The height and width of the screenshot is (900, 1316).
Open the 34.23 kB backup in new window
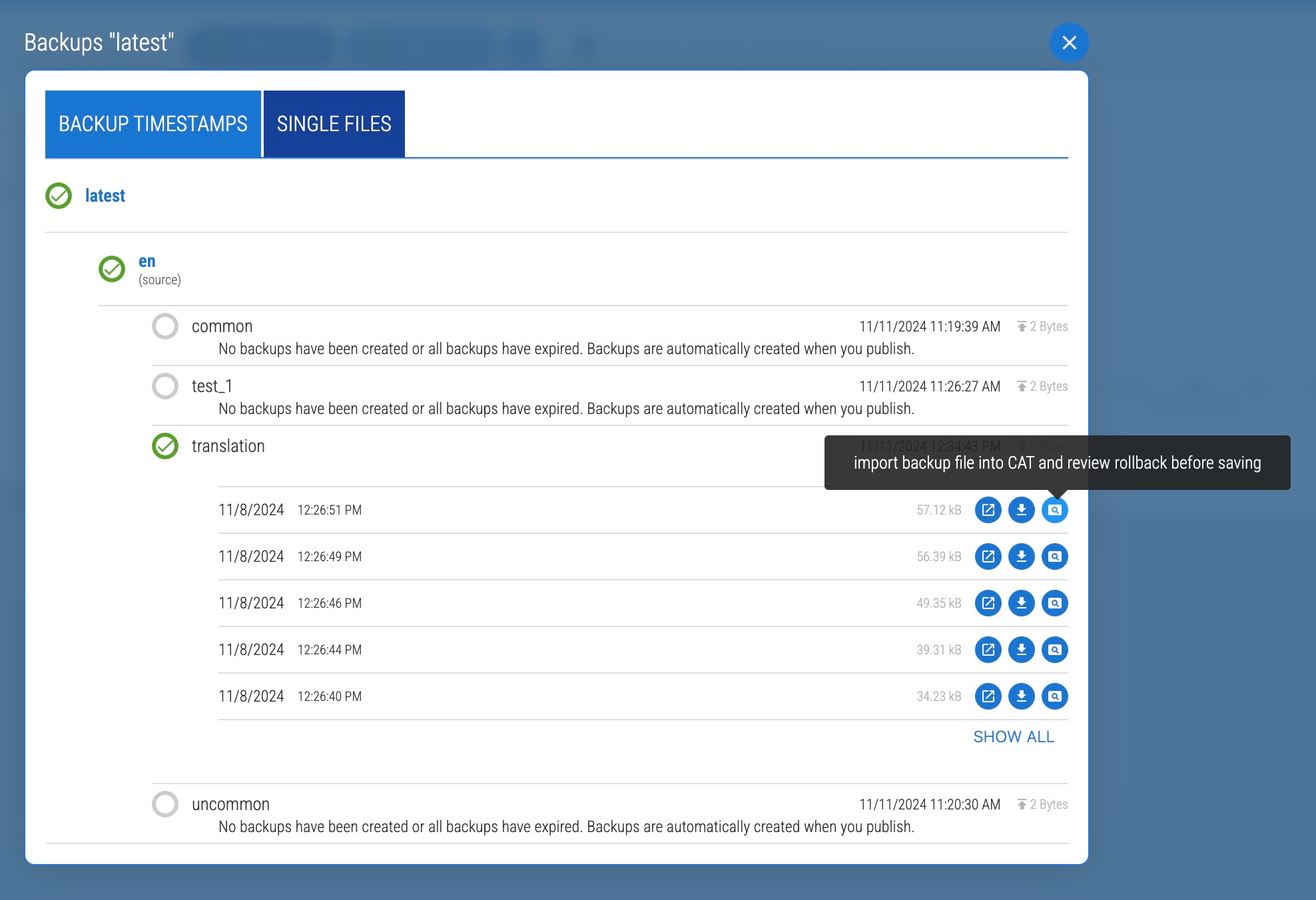pos(988,696)
